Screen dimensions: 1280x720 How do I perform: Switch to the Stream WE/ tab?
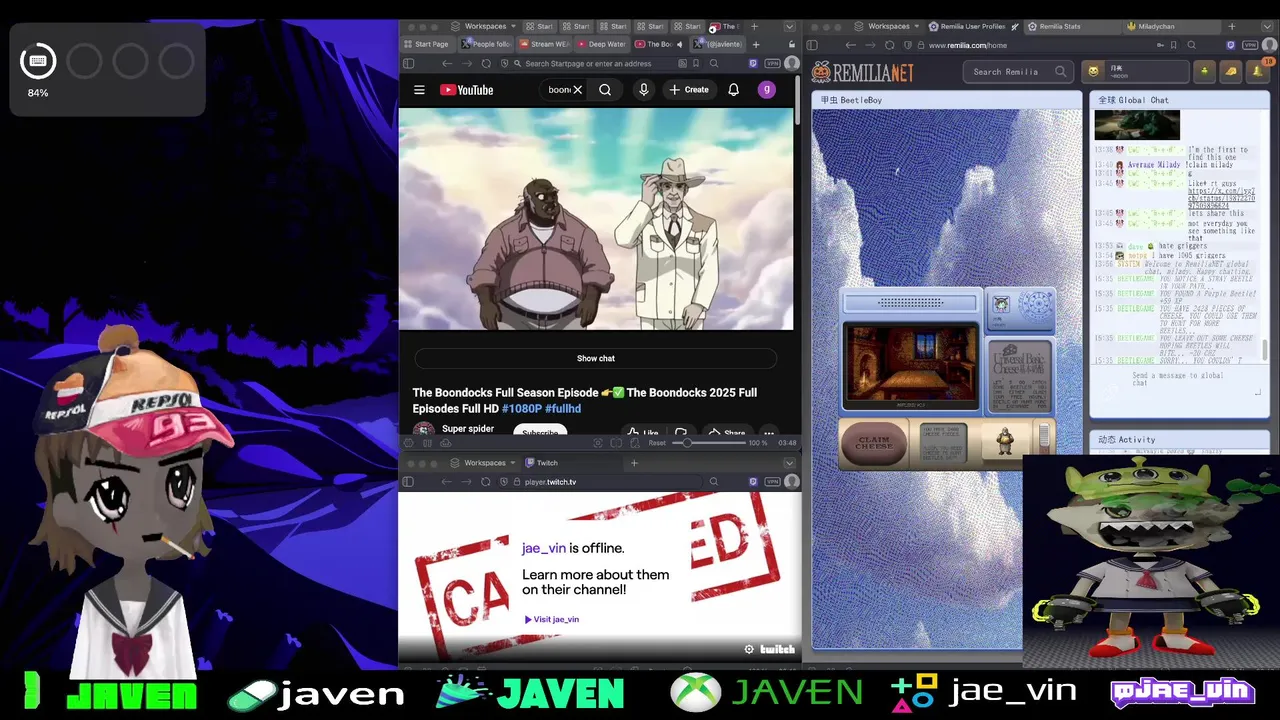click(543, 44)
